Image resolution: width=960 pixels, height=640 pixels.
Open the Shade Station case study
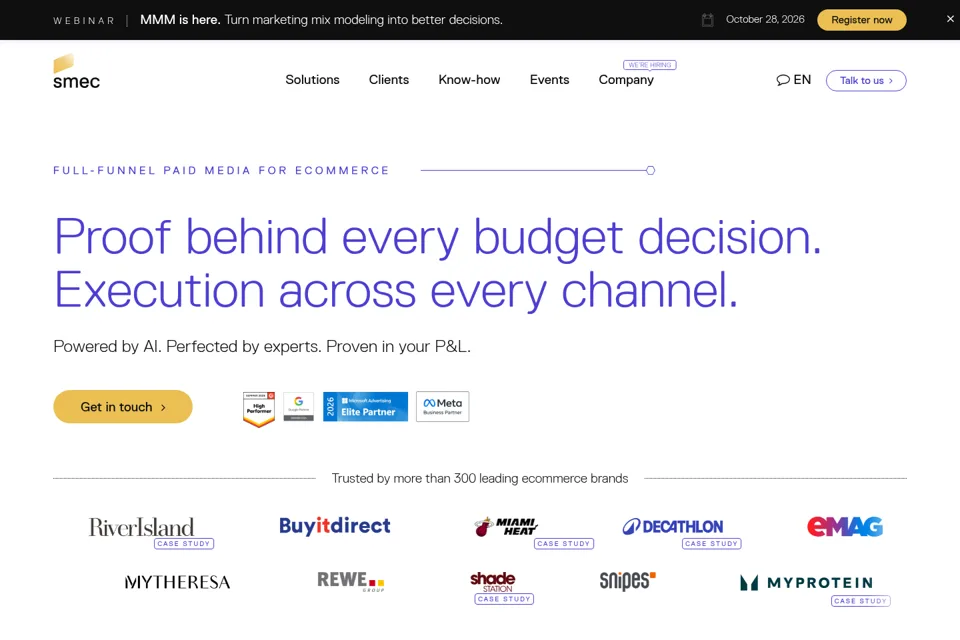504,600
